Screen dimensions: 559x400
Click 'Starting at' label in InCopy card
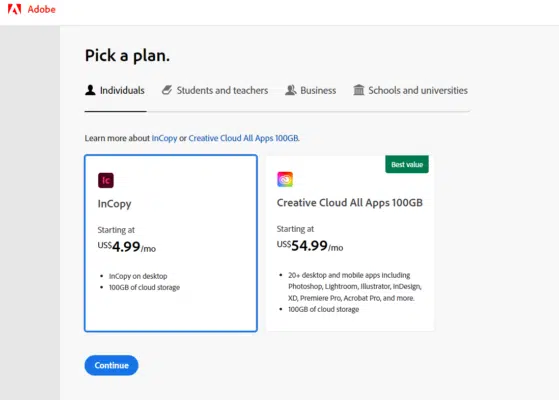tap(116, 230)
